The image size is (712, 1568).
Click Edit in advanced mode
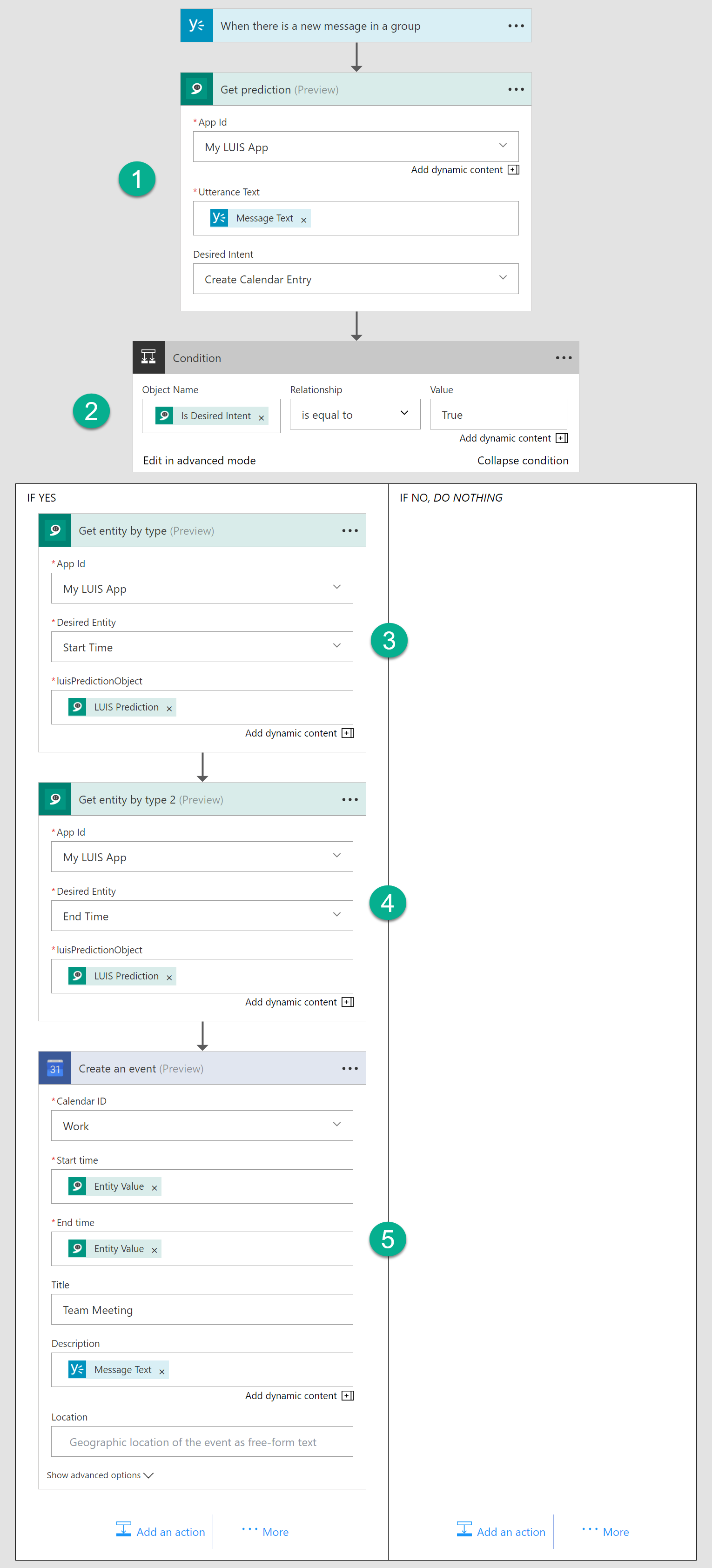pyautogui.click(x=199, y=461)
